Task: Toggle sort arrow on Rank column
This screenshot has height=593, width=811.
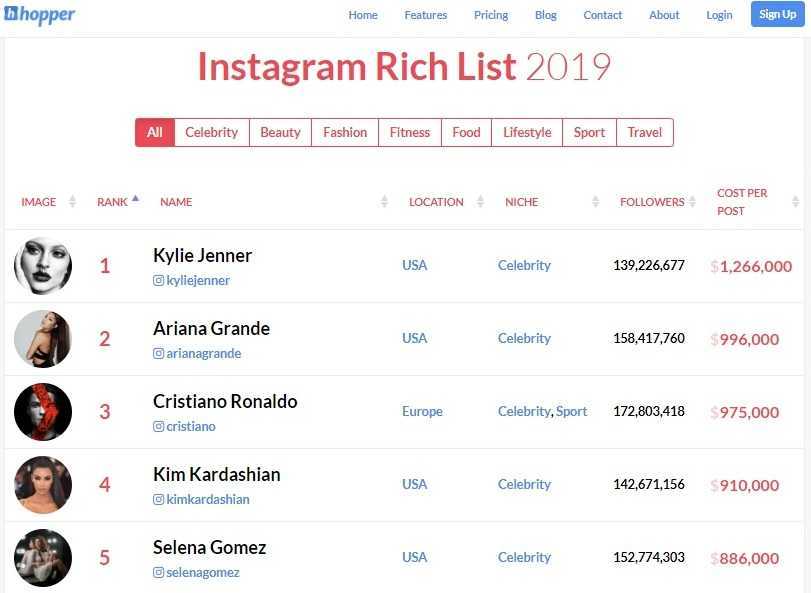Action: pyautogui.click(x=136, y=198)
